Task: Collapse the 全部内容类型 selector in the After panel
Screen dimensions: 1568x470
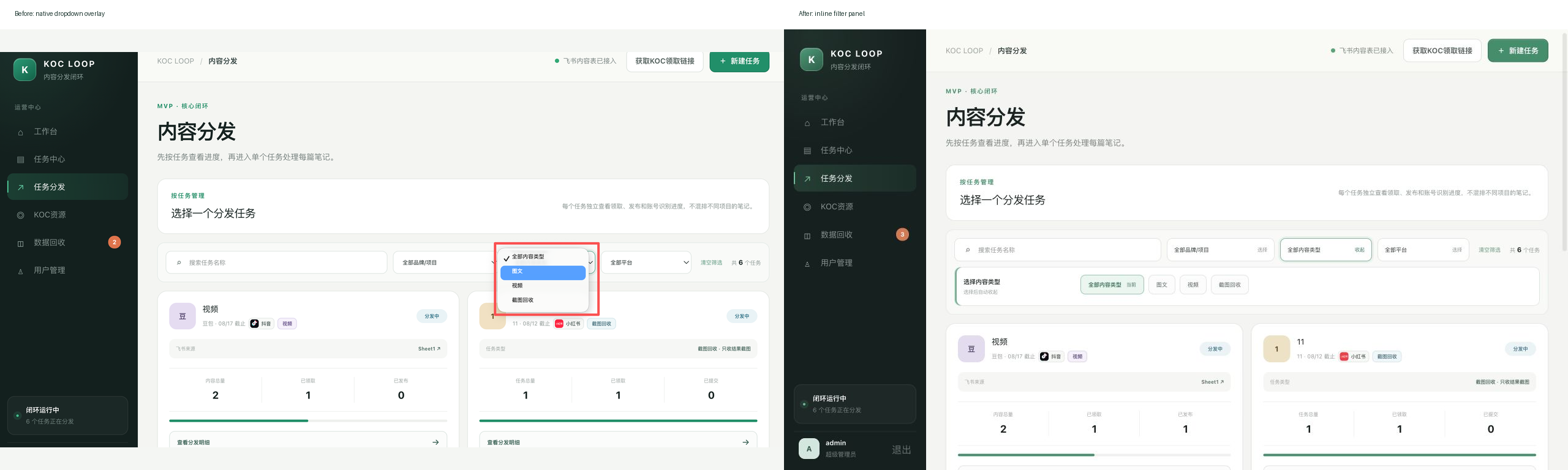Action: [x=1325, y=250]
